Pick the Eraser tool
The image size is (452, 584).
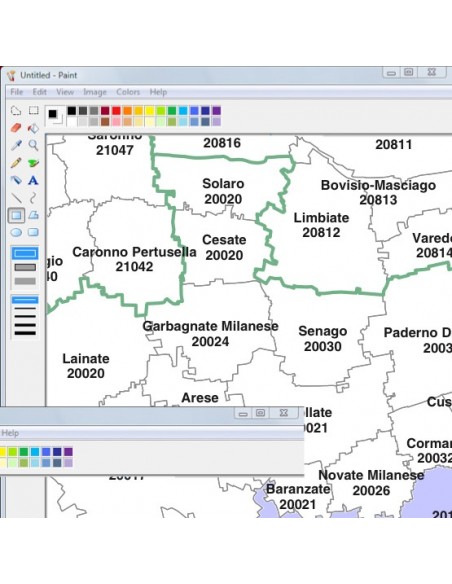coord(16,128)
